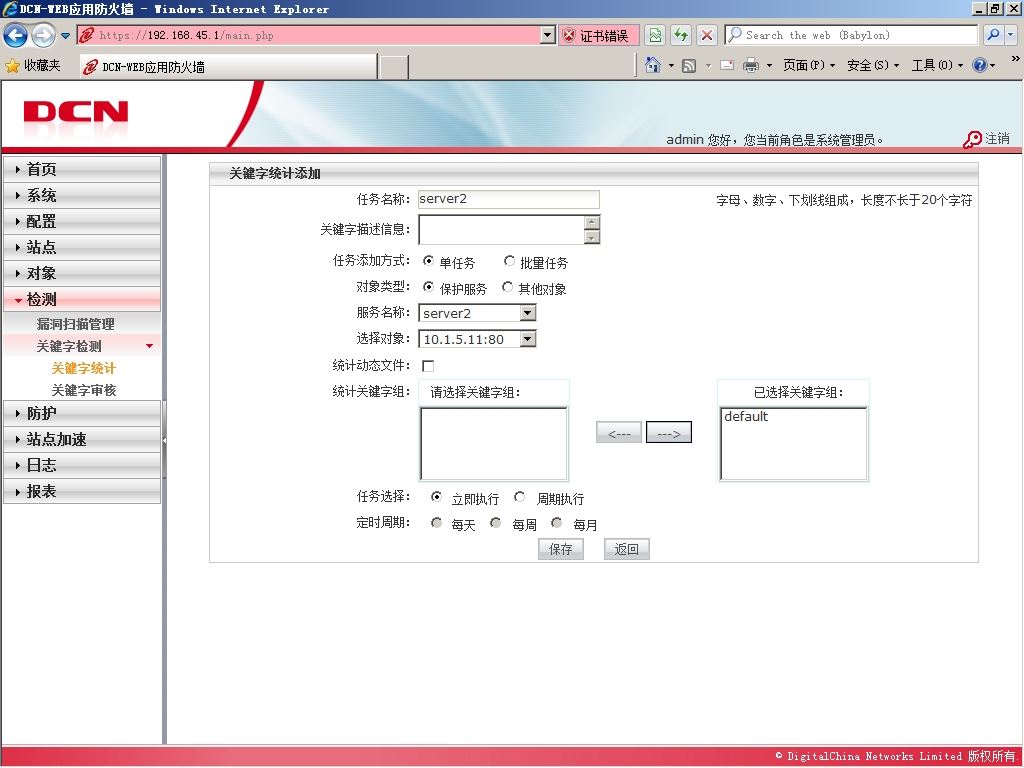Click the 任务名称 text field
This screenshot has width=1024, height=768.
tap(509, 199)
